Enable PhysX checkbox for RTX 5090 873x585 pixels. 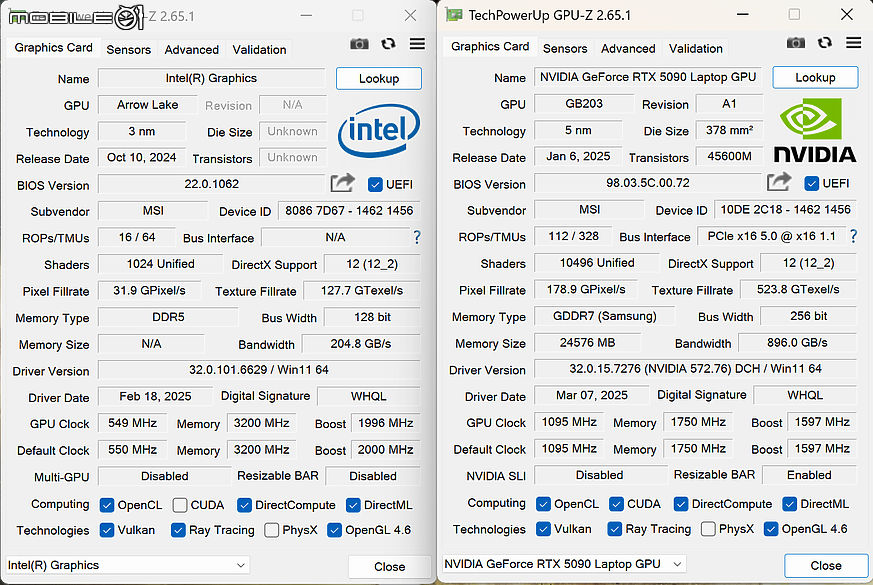[x=708, y=529]
